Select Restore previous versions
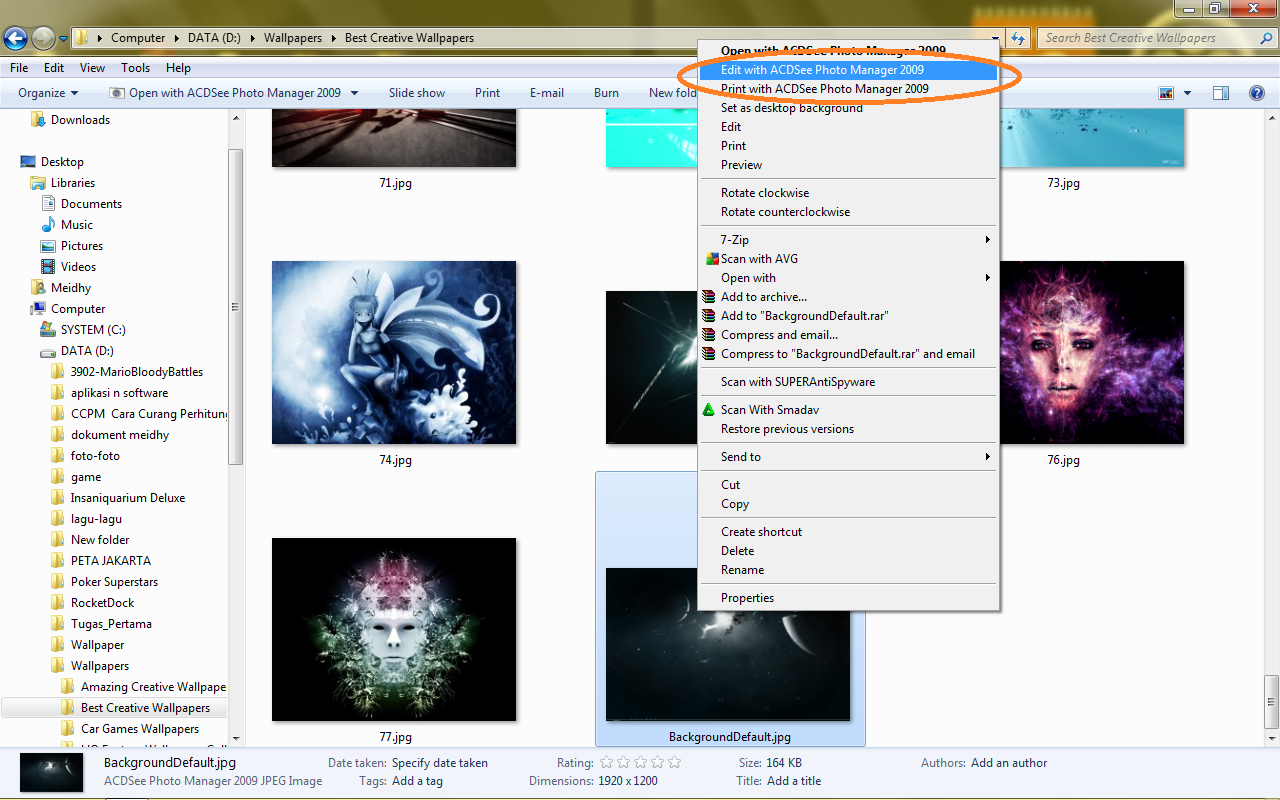Viewport: 1280px width, 800px height. tap(848, 429)
